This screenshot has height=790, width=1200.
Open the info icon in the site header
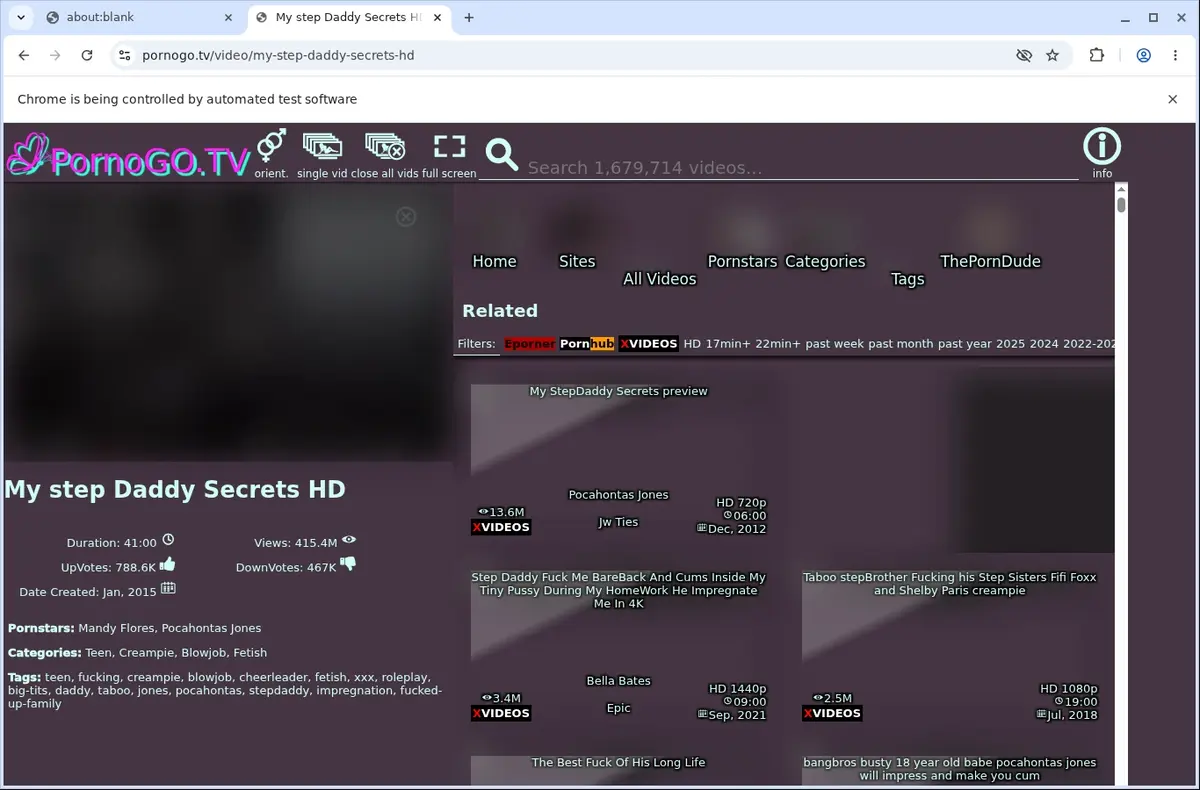coord(1102,146)
